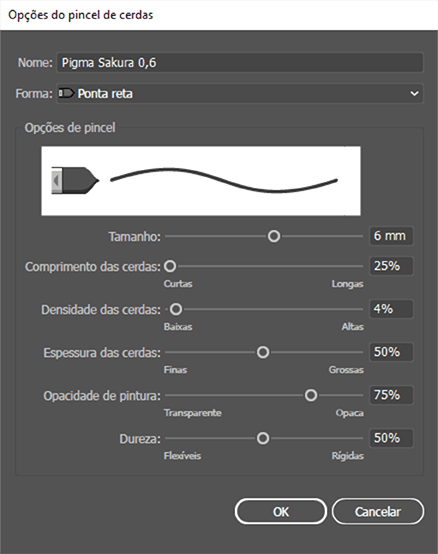Click the Baixas label under bristle density

[178, 327]
